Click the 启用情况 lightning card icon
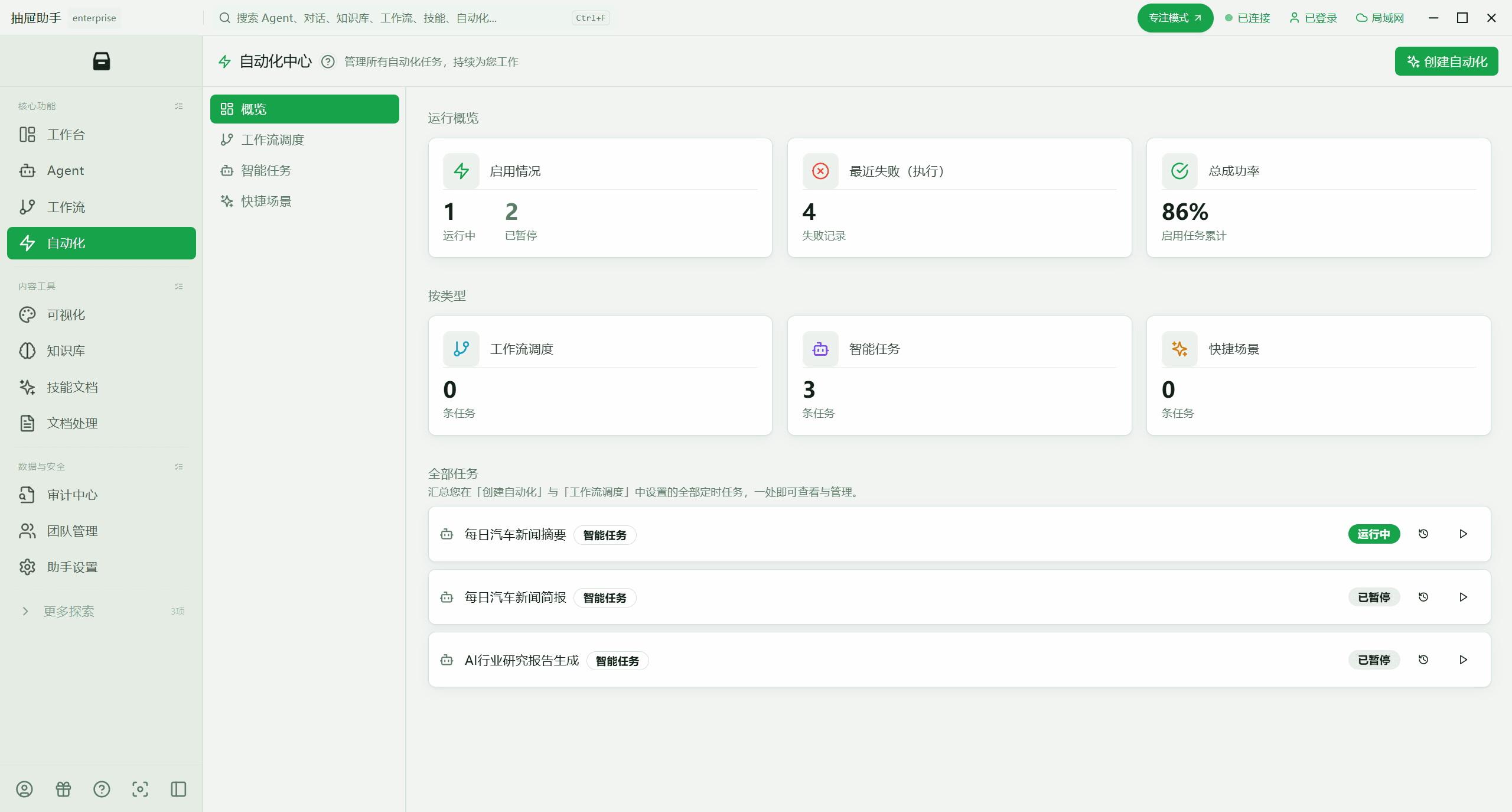 pos(461,171)
